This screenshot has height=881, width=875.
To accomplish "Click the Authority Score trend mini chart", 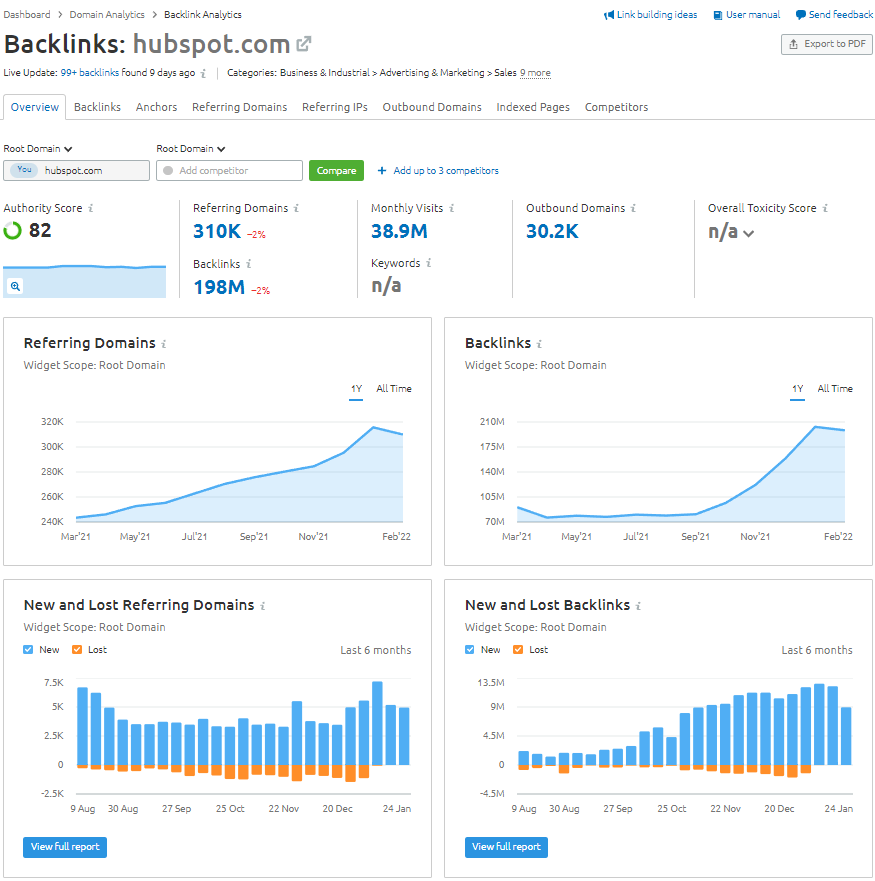I will coord(84,281).
